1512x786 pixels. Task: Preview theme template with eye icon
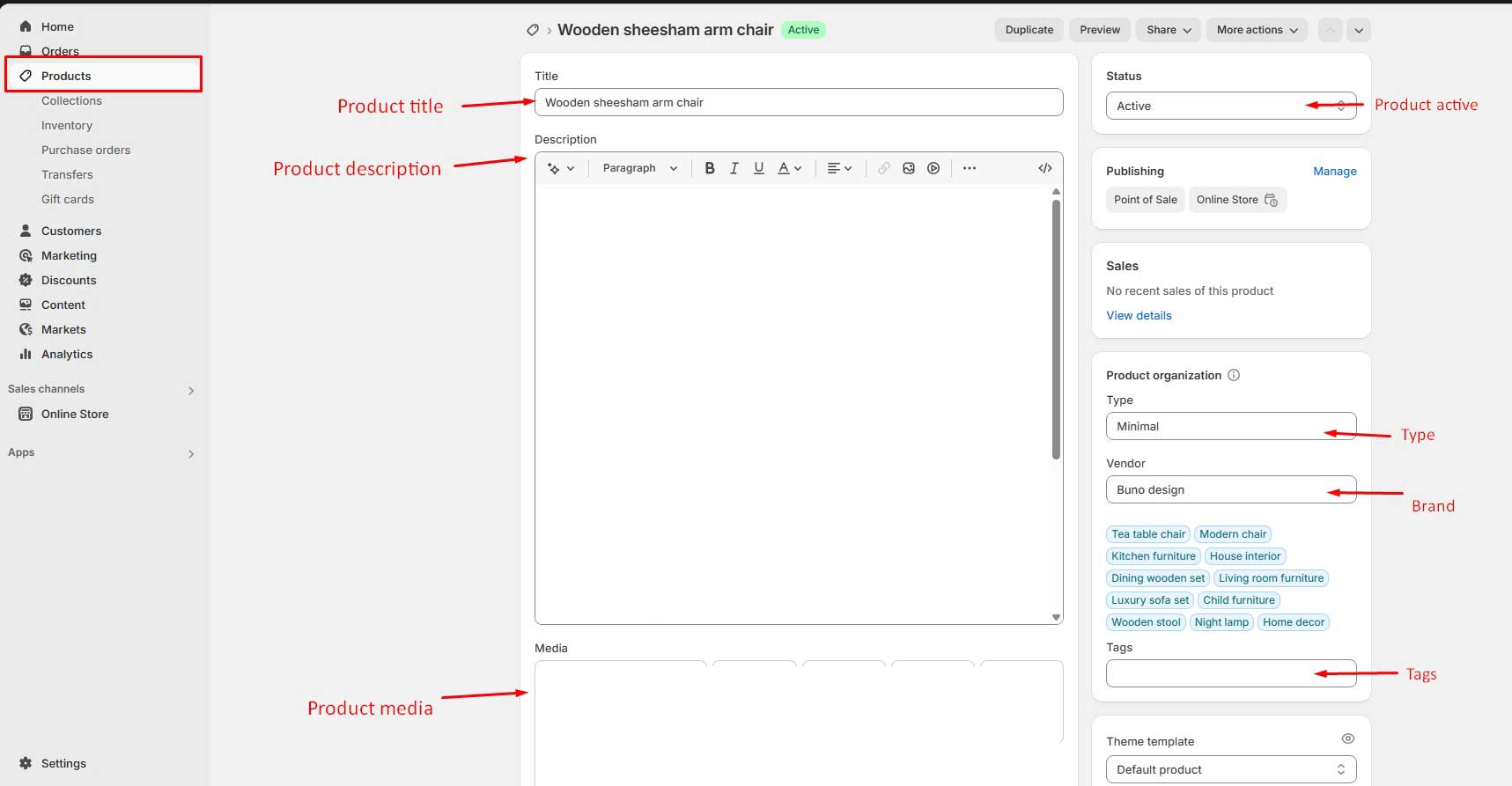(x=1347, y=738)
